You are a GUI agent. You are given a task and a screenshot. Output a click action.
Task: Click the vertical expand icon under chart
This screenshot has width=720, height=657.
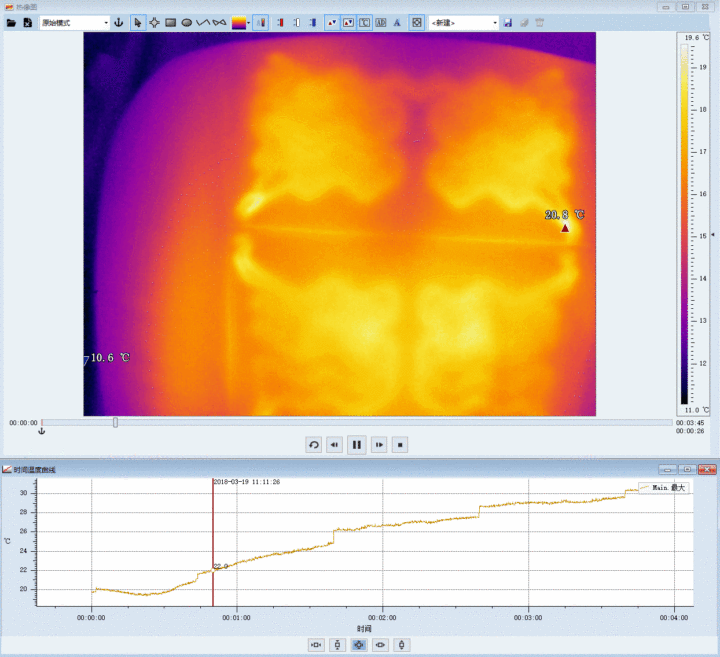(401, 645)
